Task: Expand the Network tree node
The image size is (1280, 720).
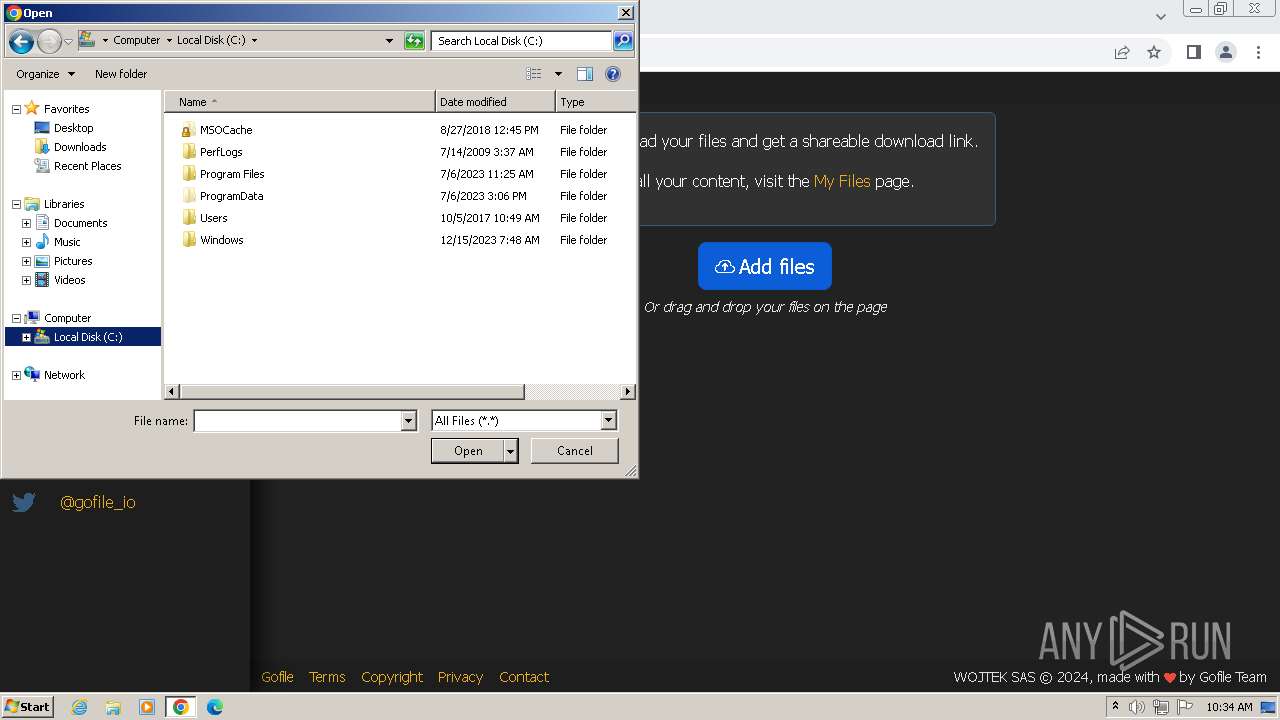Action: [x=16, y=375]
